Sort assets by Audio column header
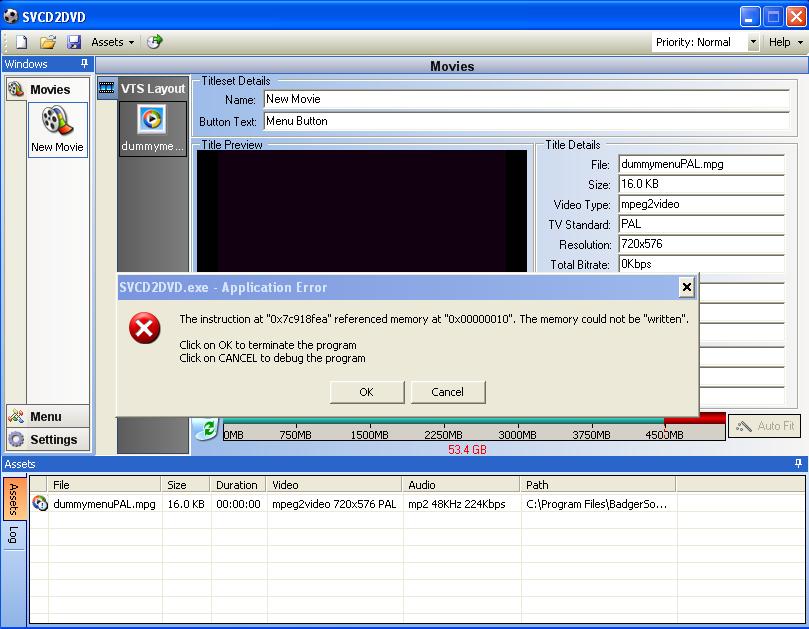The height and width of the screenshot is (629, 809). point(461,485)
